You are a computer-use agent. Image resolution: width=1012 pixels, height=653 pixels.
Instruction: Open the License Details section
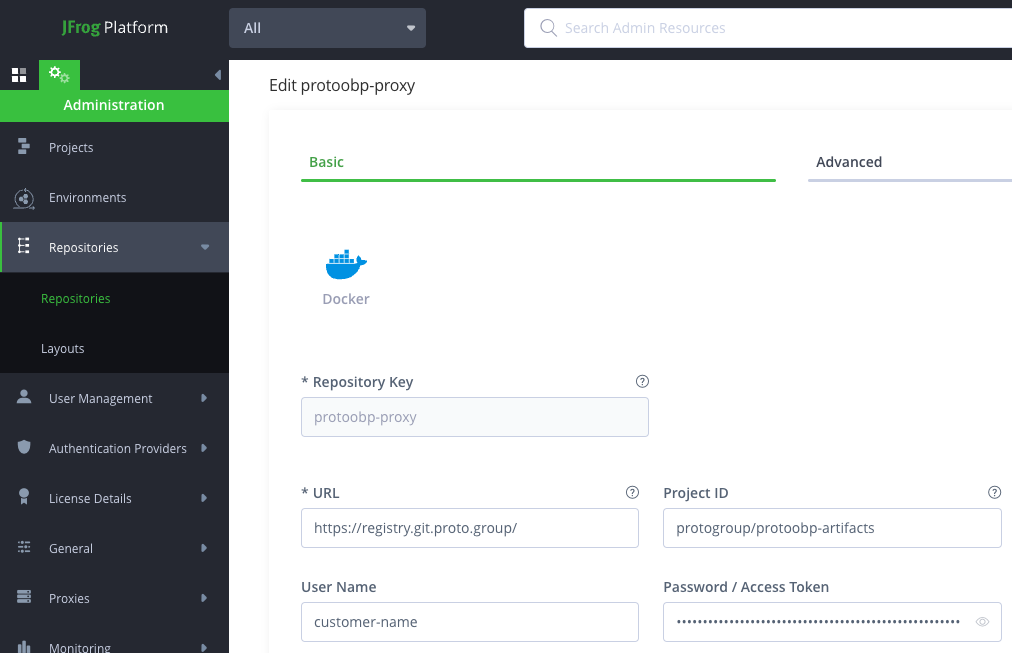pos(114,498)
